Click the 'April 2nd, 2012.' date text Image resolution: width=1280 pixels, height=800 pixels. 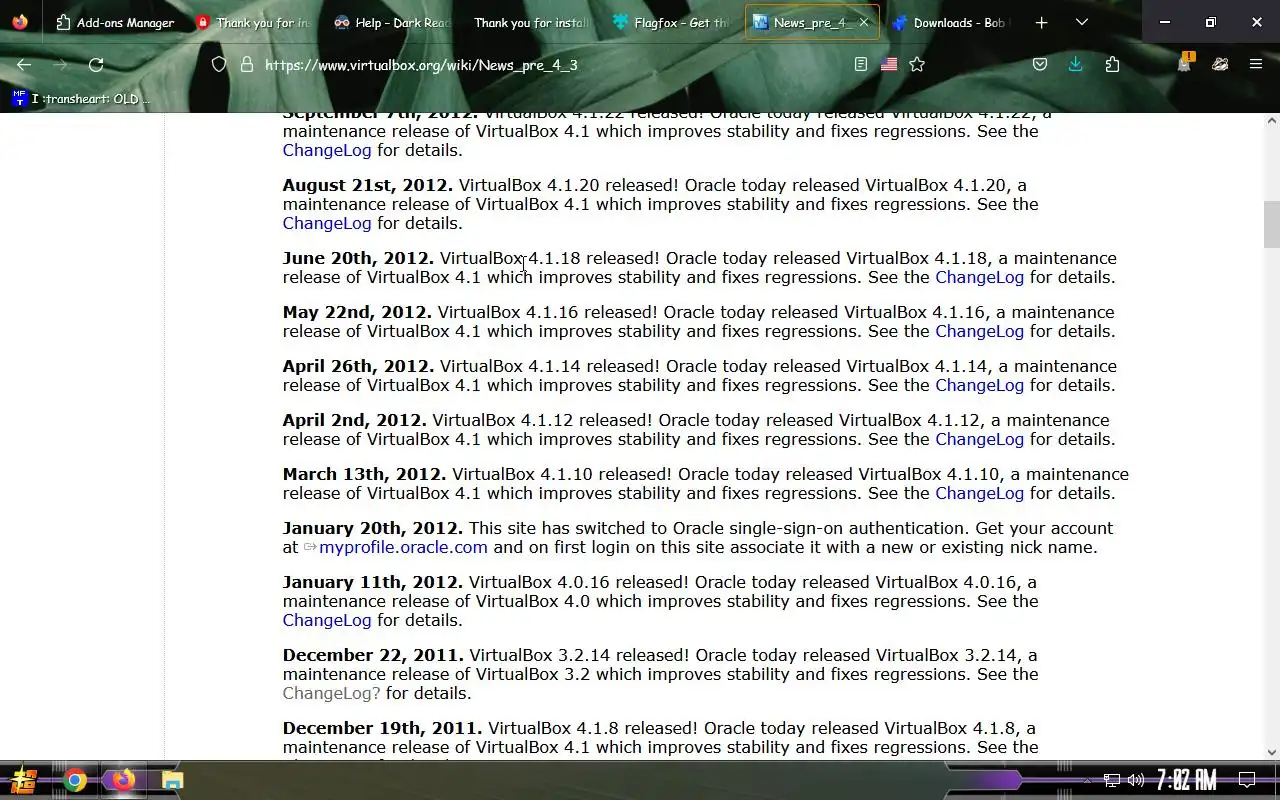coord(355,420)
